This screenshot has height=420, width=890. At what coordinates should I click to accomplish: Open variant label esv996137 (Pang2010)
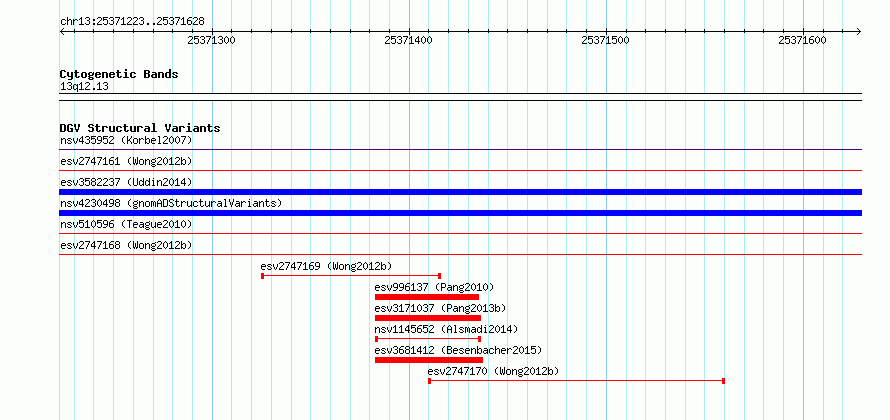tap(434, 287)
